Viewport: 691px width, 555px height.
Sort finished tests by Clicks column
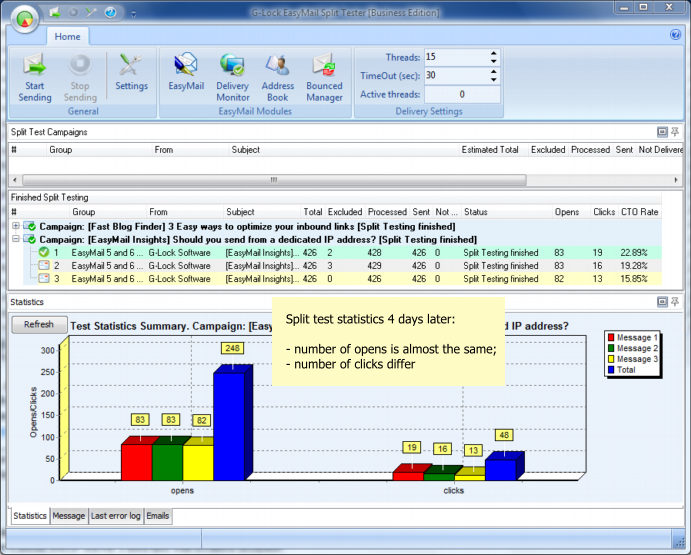(x=604, y=212)
